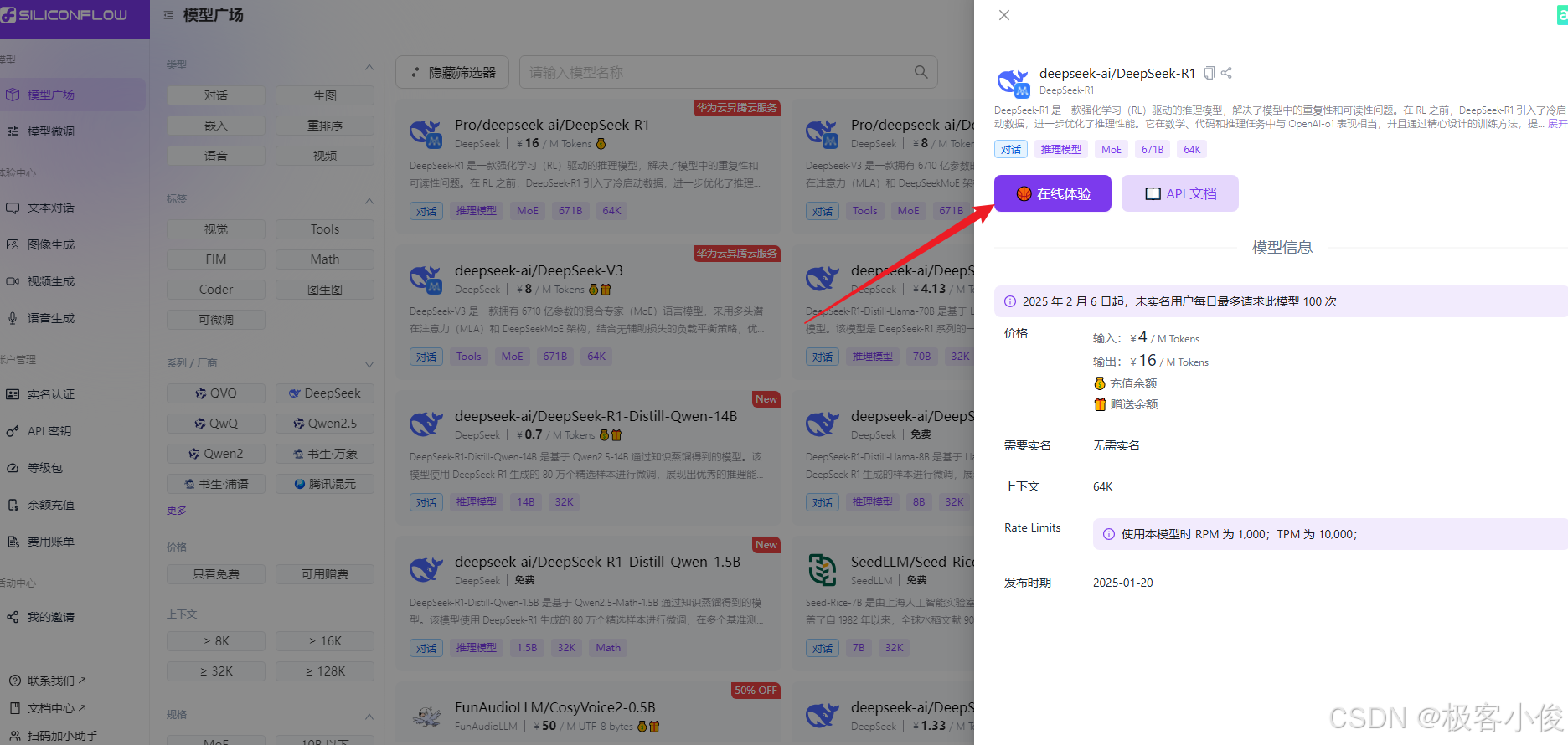Select the ≥ 128K context filter
The image size is (1568, 745).
point(325,671)
